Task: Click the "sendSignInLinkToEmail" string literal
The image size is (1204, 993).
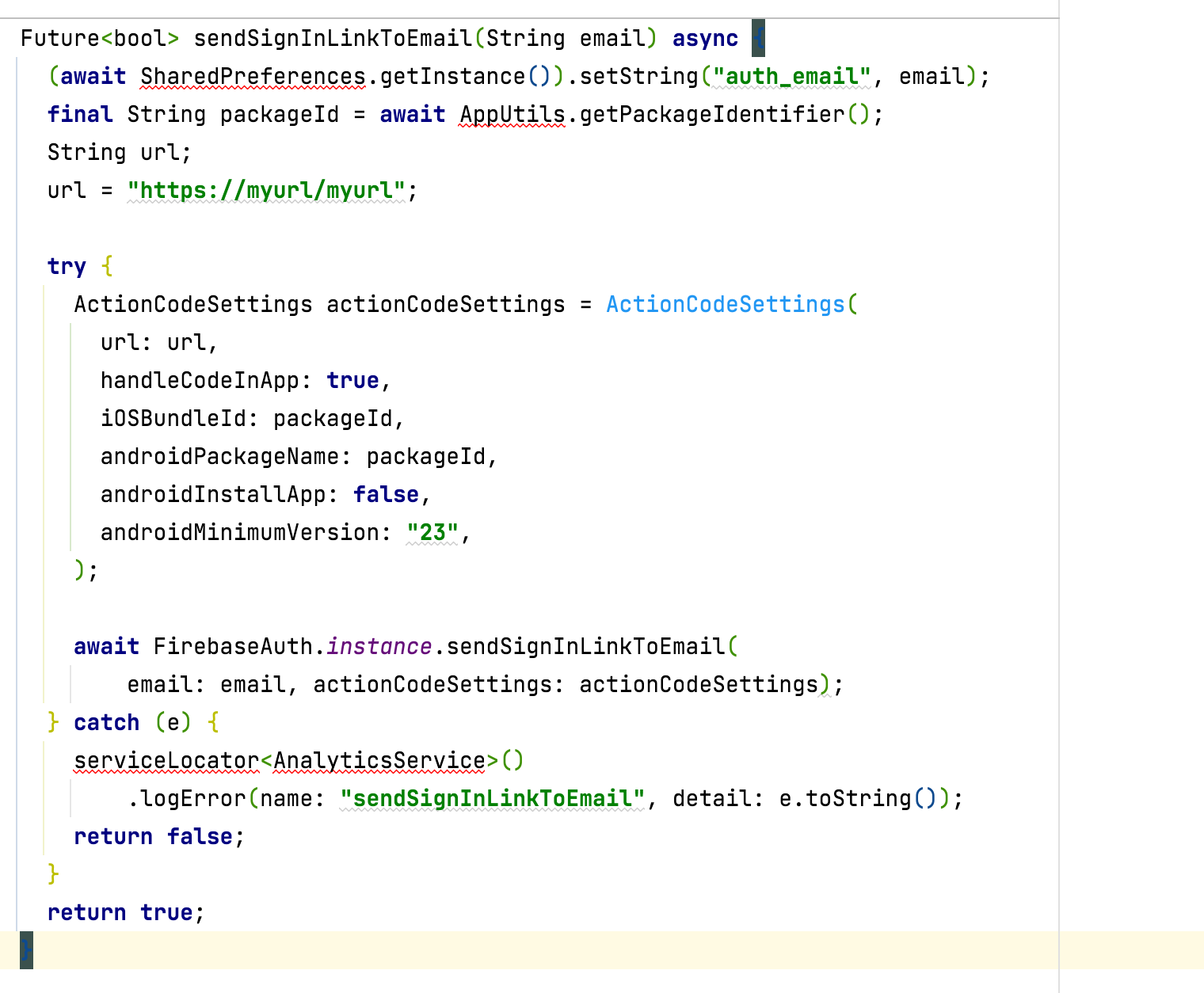Action: pos(493,798)
